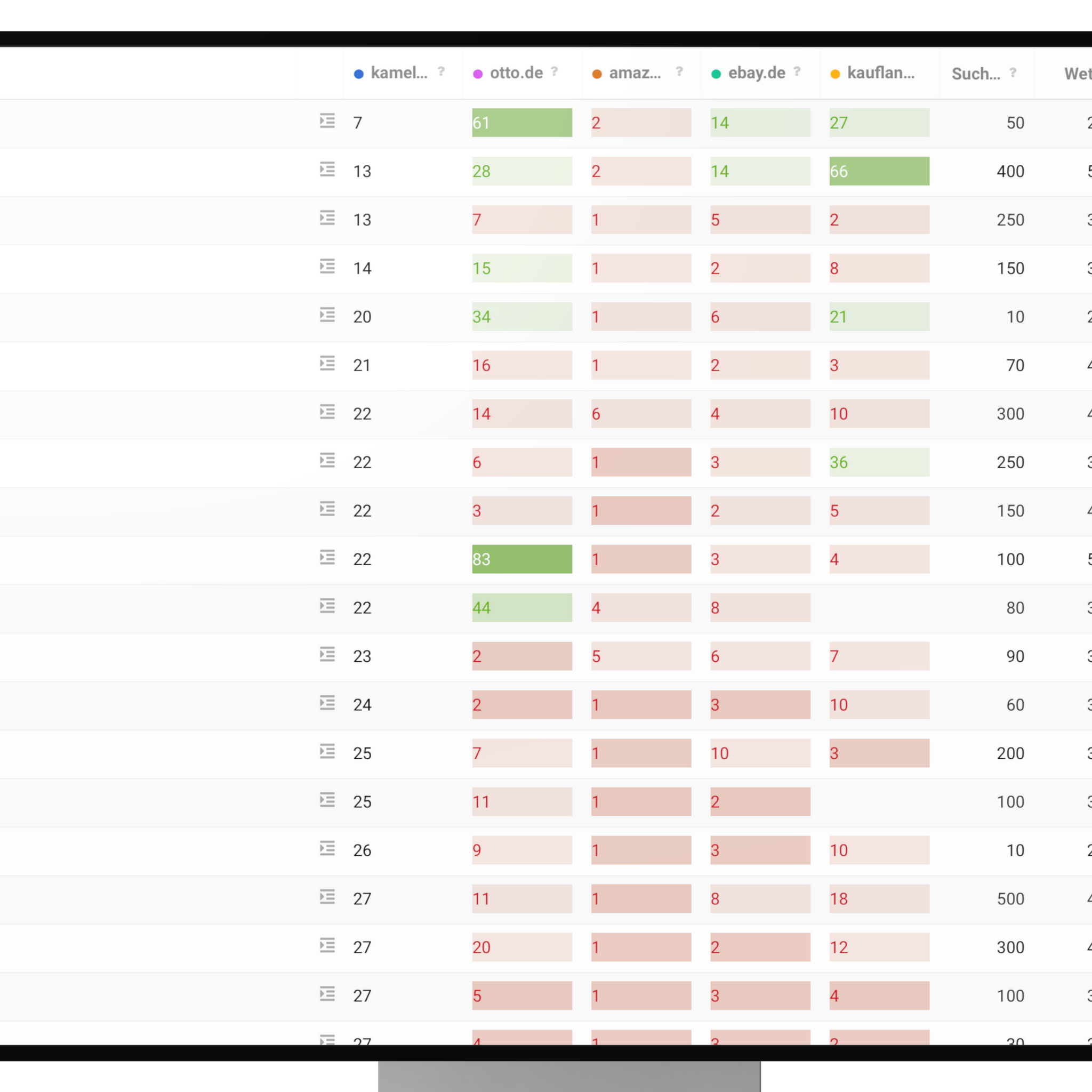Select the otto.de cell showing 61
Image resolution: width=1092 pixels, height=1092 pixels.
(521, 123)
